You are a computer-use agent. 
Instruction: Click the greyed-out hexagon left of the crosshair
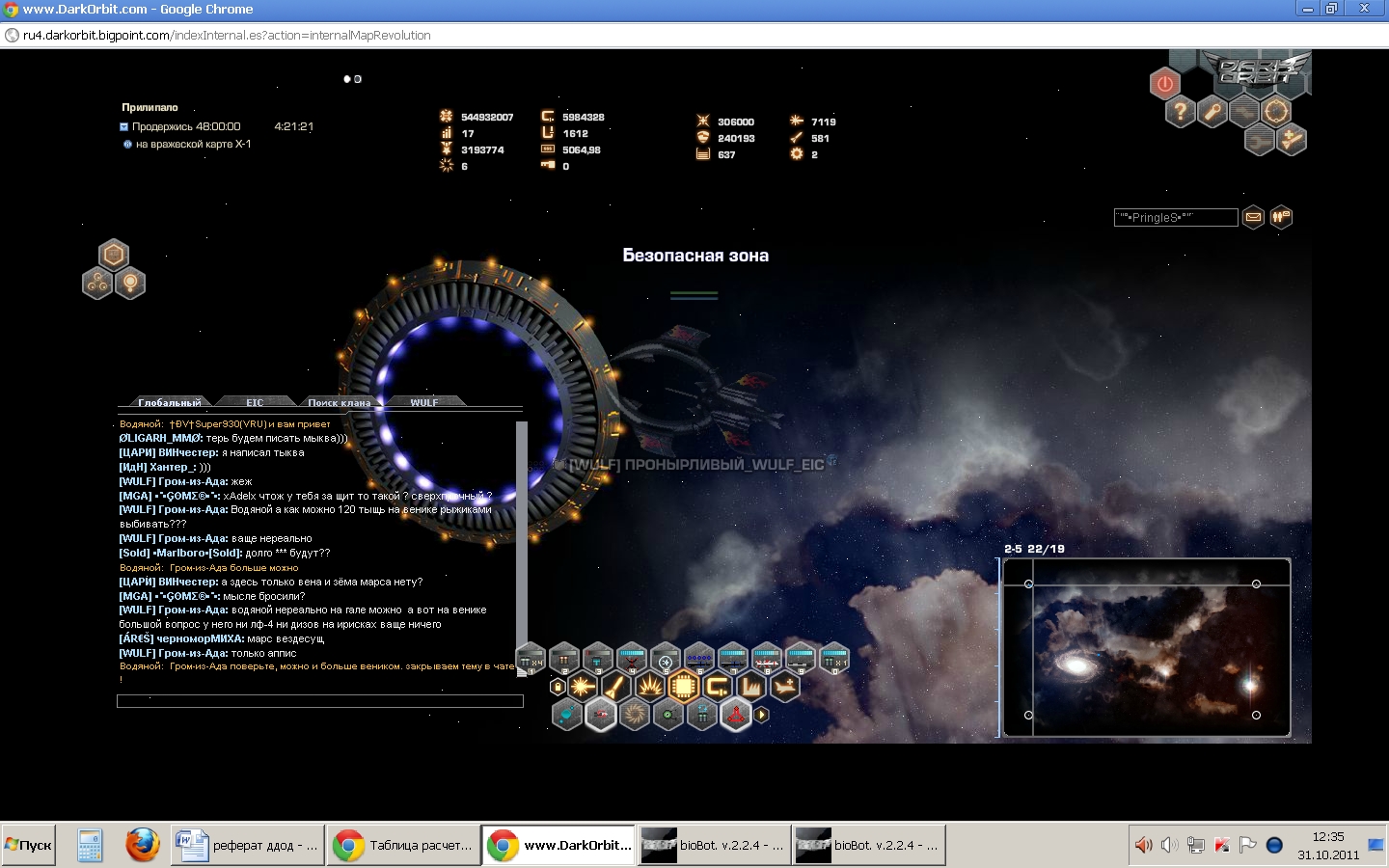(1244, 112)
